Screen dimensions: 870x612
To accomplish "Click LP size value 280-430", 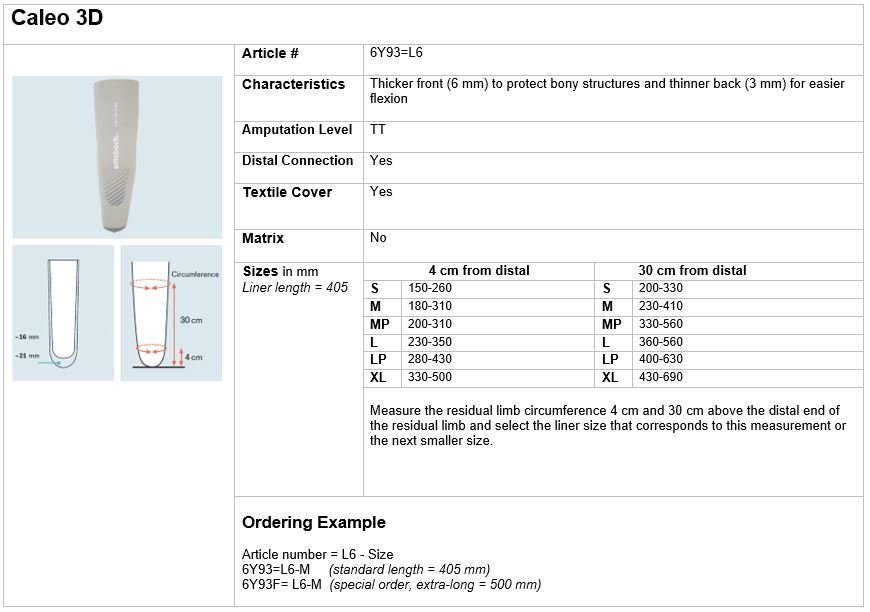I will [x=430, y=359].
